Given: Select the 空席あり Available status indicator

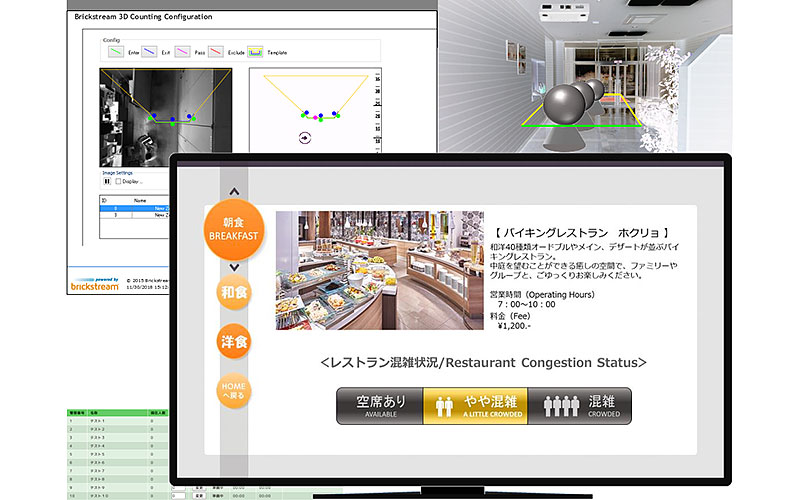Looking at the screenshot, I should pos(380,406).
